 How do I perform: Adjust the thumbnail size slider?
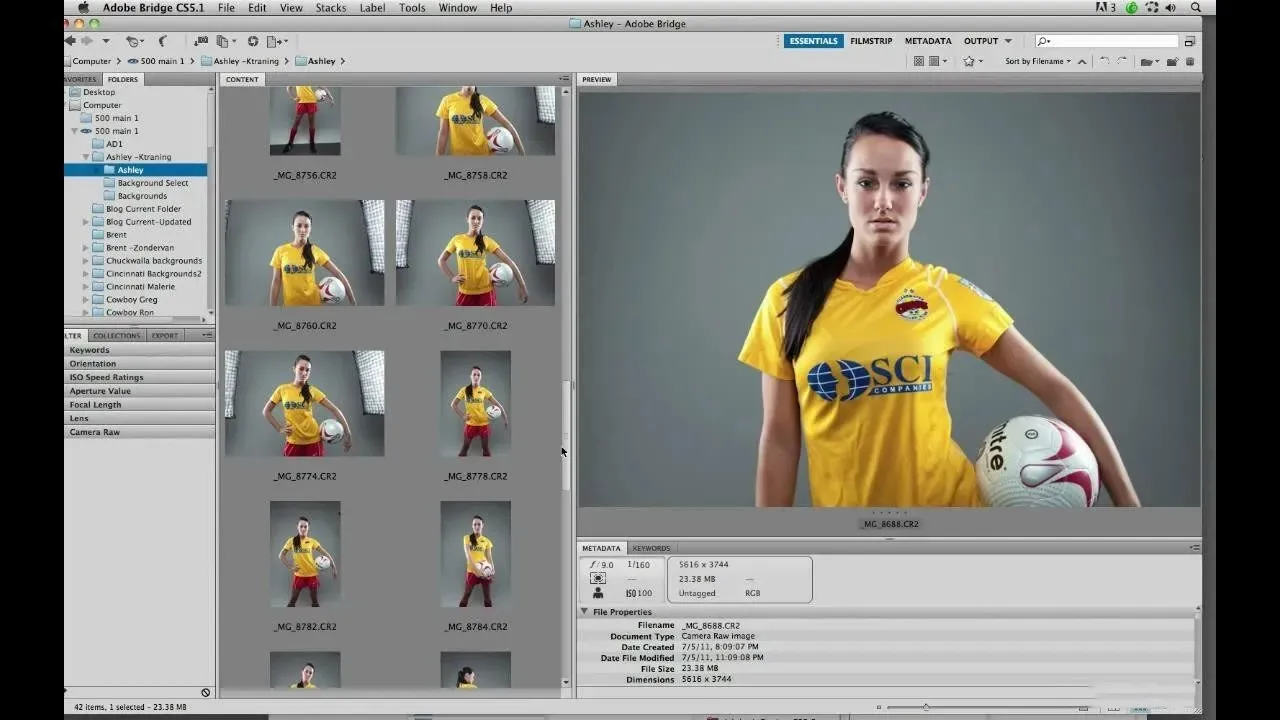pos(925,707)
